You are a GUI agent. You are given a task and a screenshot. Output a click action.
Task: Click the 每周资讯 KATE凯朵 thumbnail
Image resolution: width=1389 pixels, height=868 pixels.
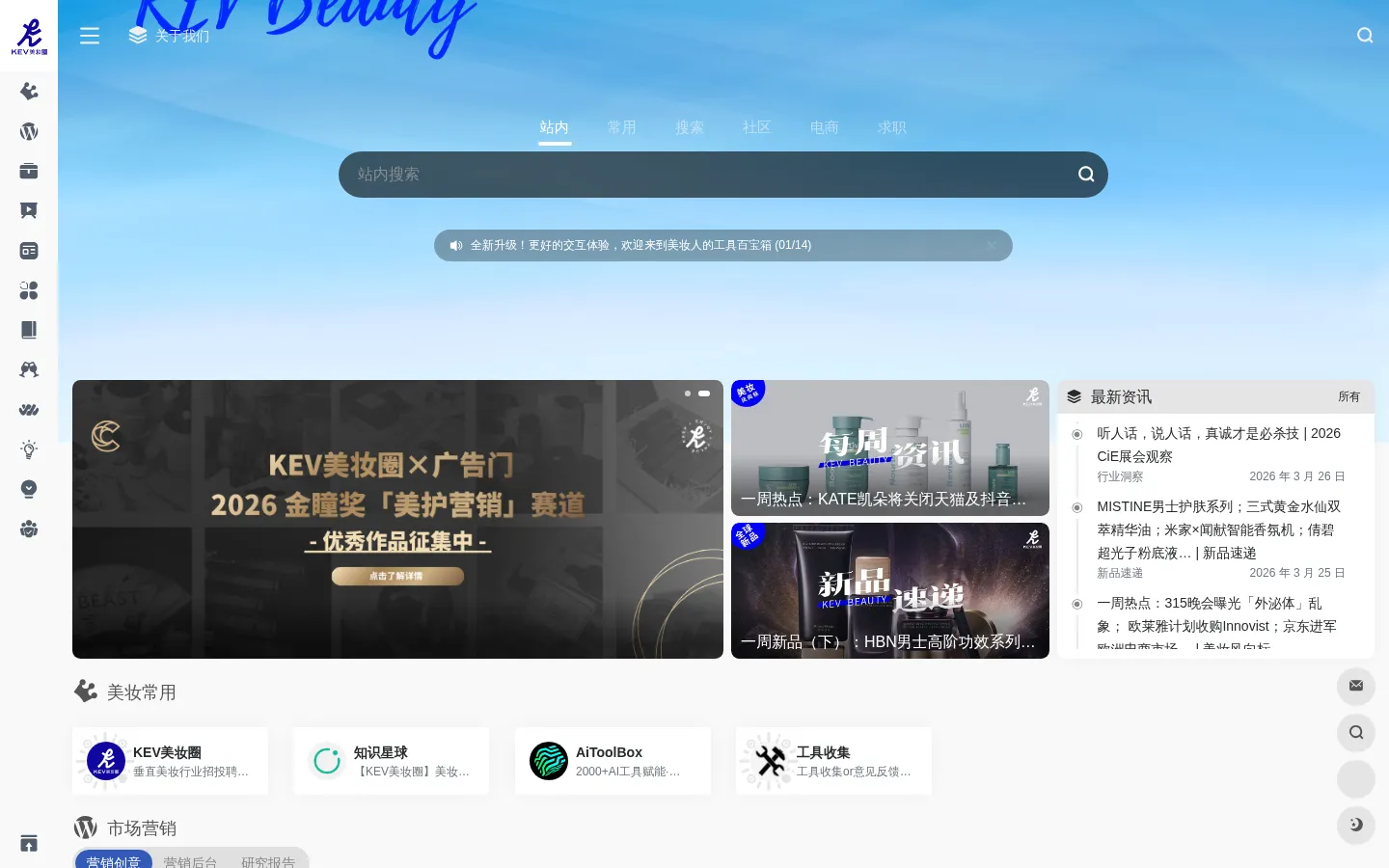(x=890, y=448)
